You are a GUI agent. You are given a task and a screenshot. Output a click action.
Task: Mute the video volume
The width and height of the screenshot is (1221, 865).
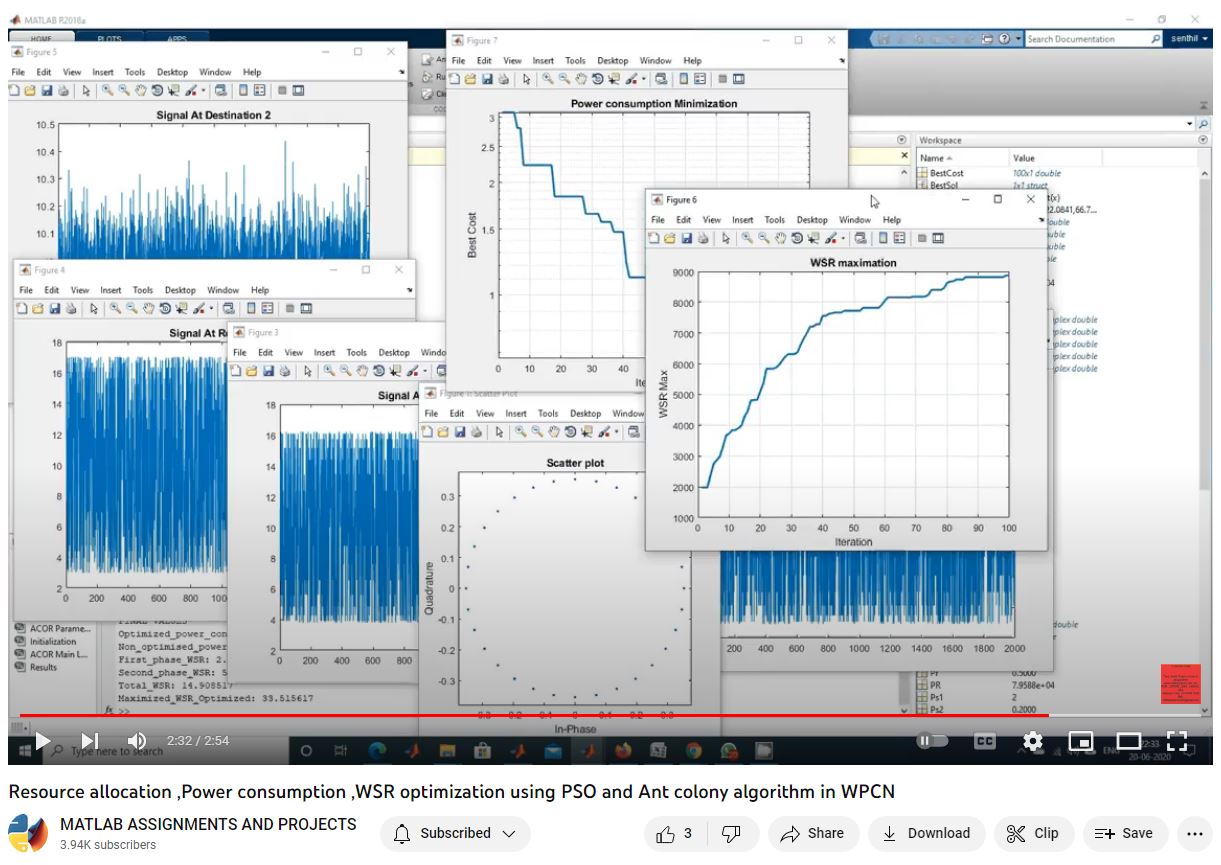tap(137, 741)
